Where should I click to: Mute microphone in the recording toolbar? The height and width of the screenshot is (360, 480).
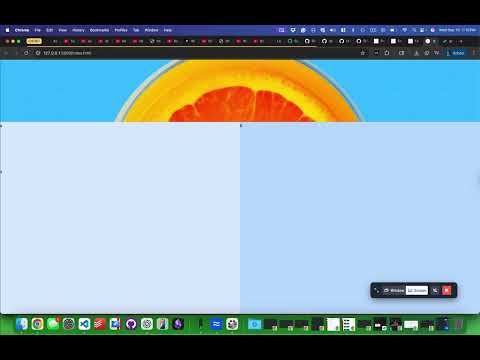click(x=435, y=290)
